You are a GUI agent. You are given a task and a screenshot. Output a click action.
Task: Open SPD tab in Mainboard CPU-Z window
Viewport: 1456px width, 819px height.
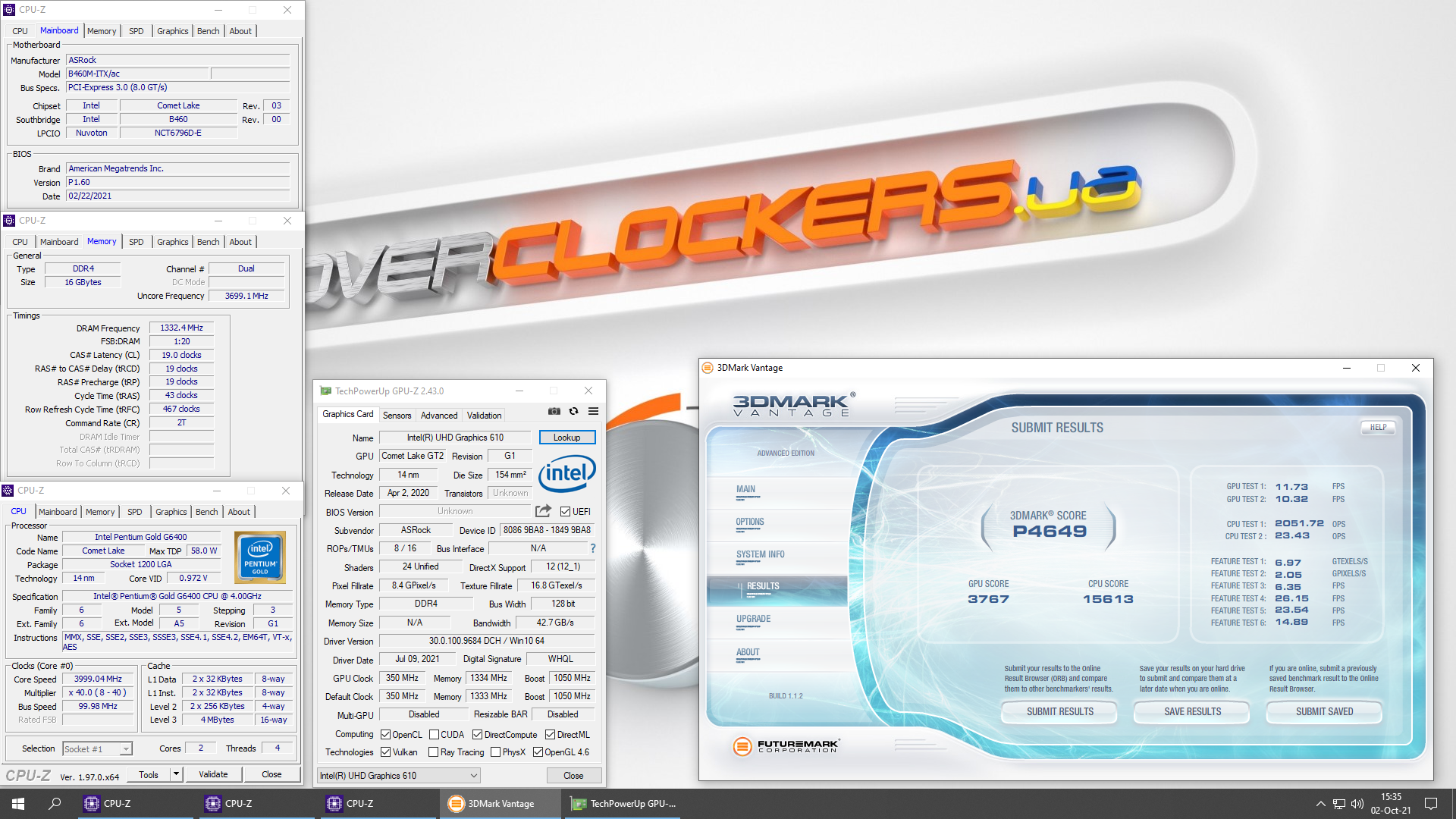136,31
